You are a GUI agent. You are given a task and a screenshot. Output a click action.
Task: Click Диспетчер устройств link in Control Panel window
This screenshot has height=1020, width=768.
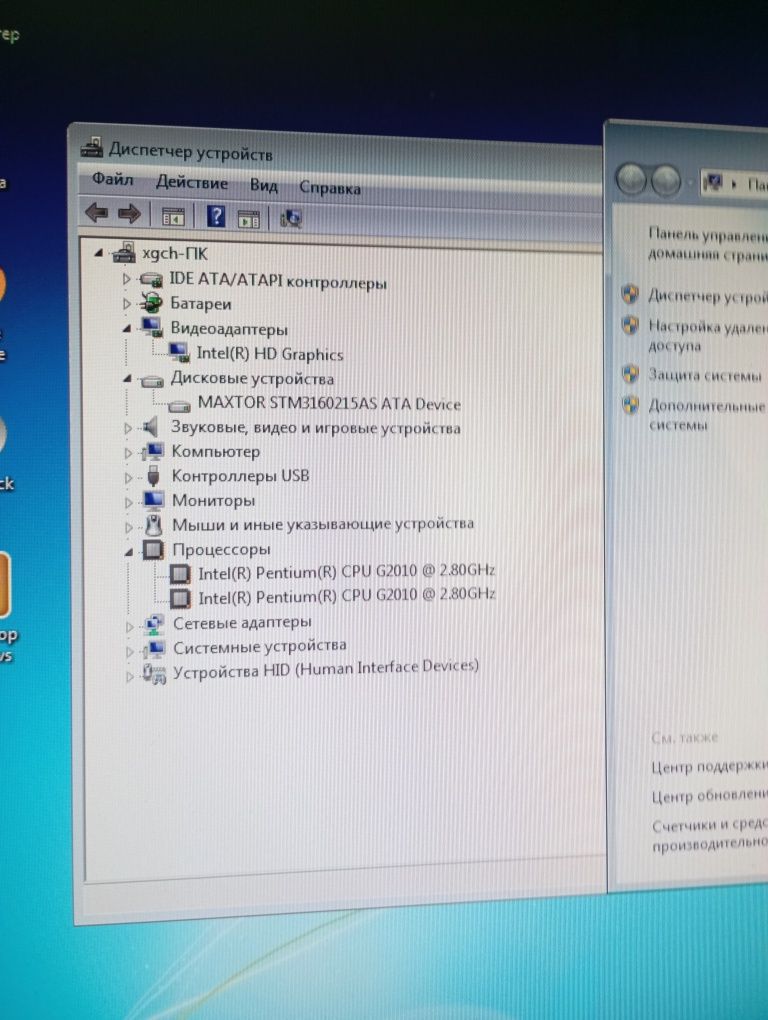(708, 296)
